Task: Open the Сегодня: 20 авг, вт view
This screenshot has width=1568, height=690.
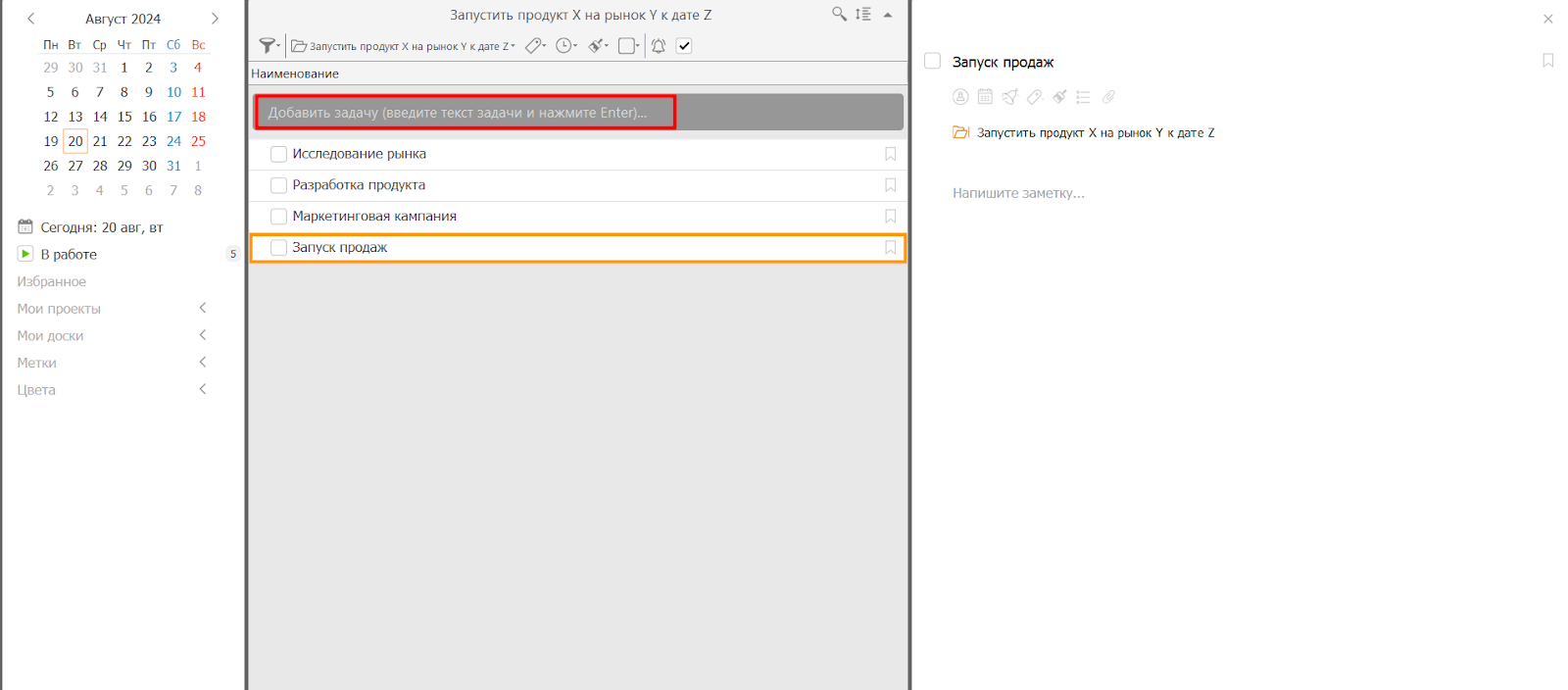Action: [102, 227]
